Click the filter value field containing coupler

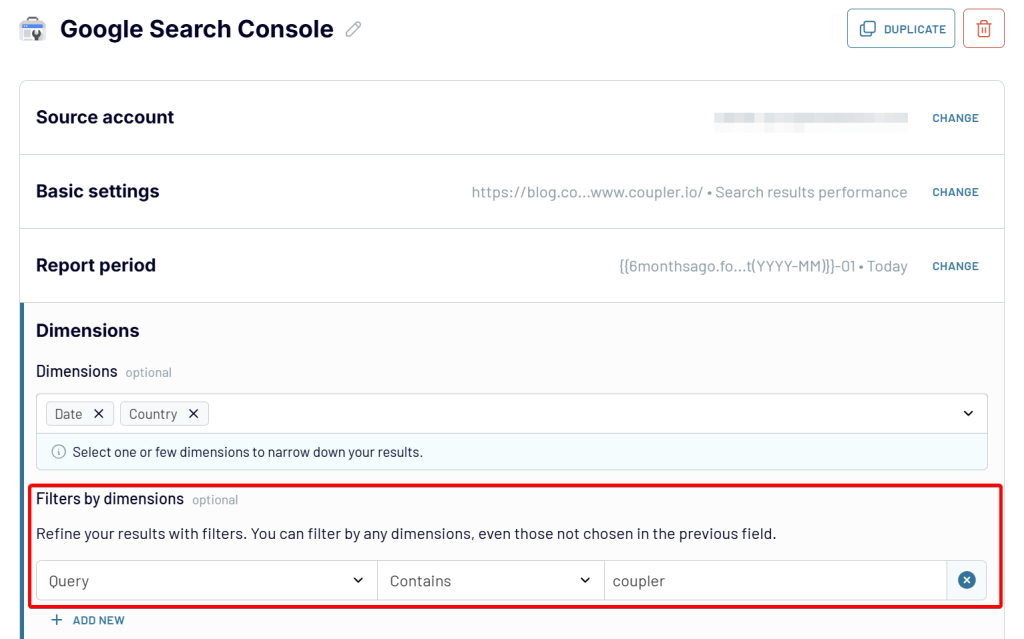pos(775,580)
